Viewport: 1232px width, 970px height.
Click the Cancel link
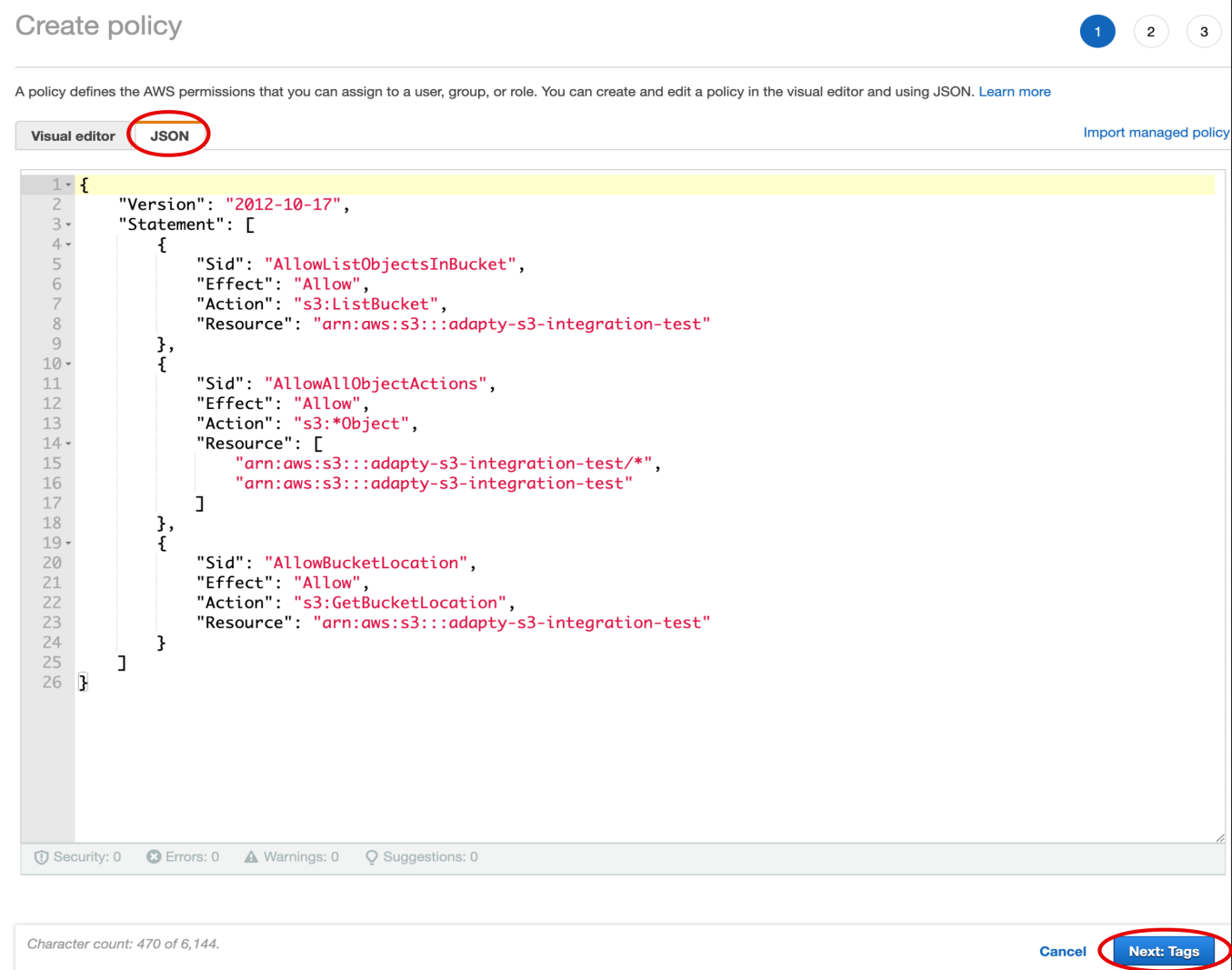[1062, 951]
